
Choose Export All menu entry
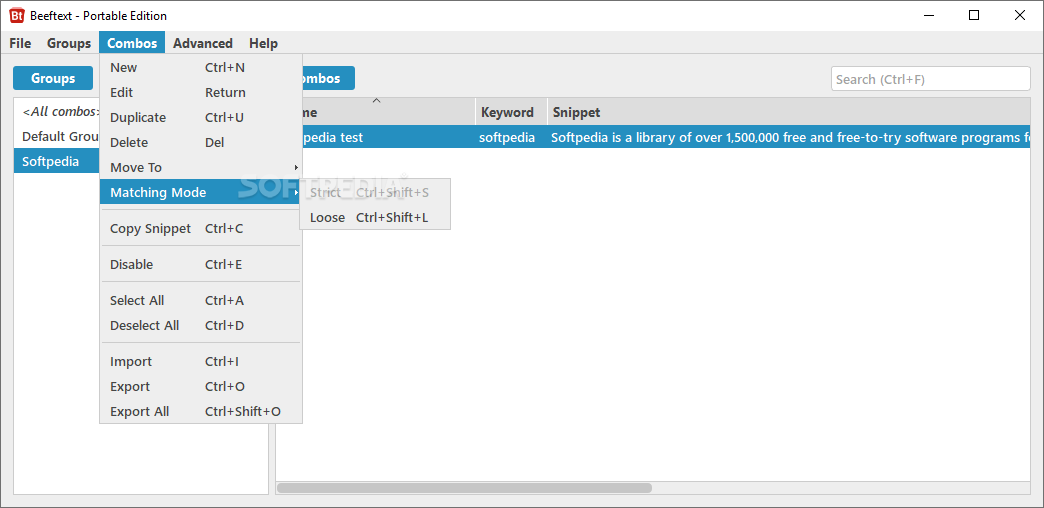coord(201,411)
